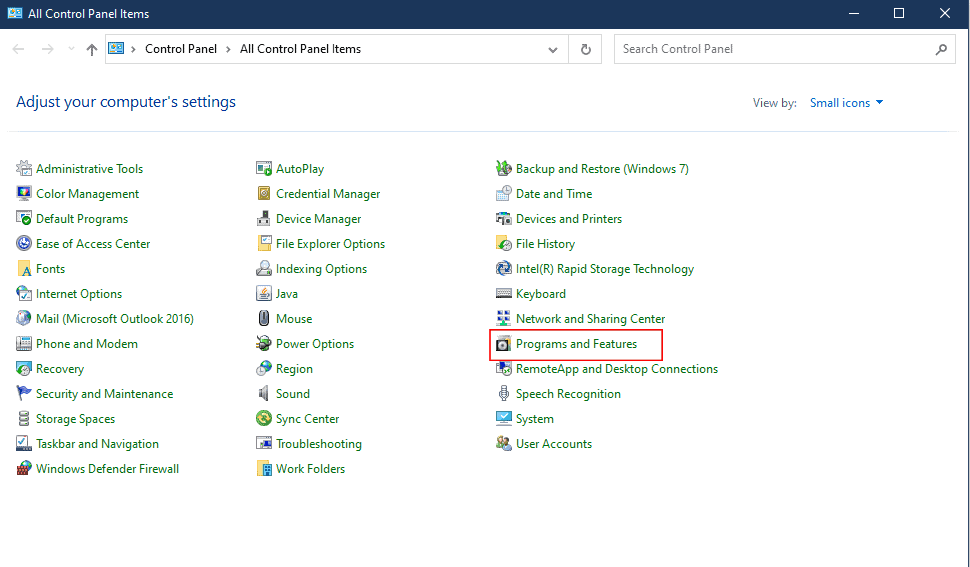Click the search magnifier icon
Image resolution: width=970 pixels, height=567 pixels.
click(x=941, y=49)
